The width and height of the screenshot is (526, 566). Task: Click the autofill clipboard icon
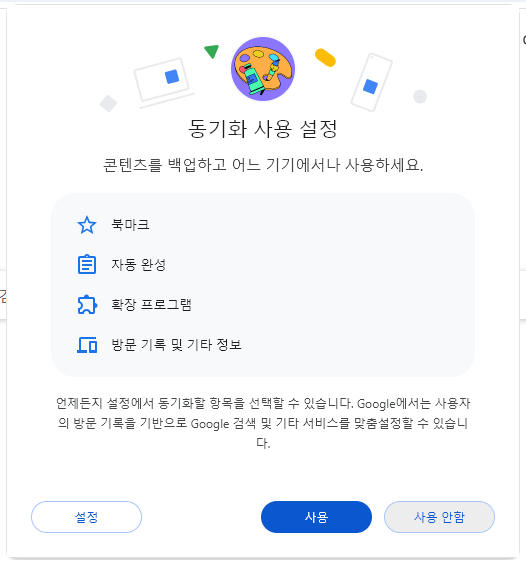coord(87,264)
